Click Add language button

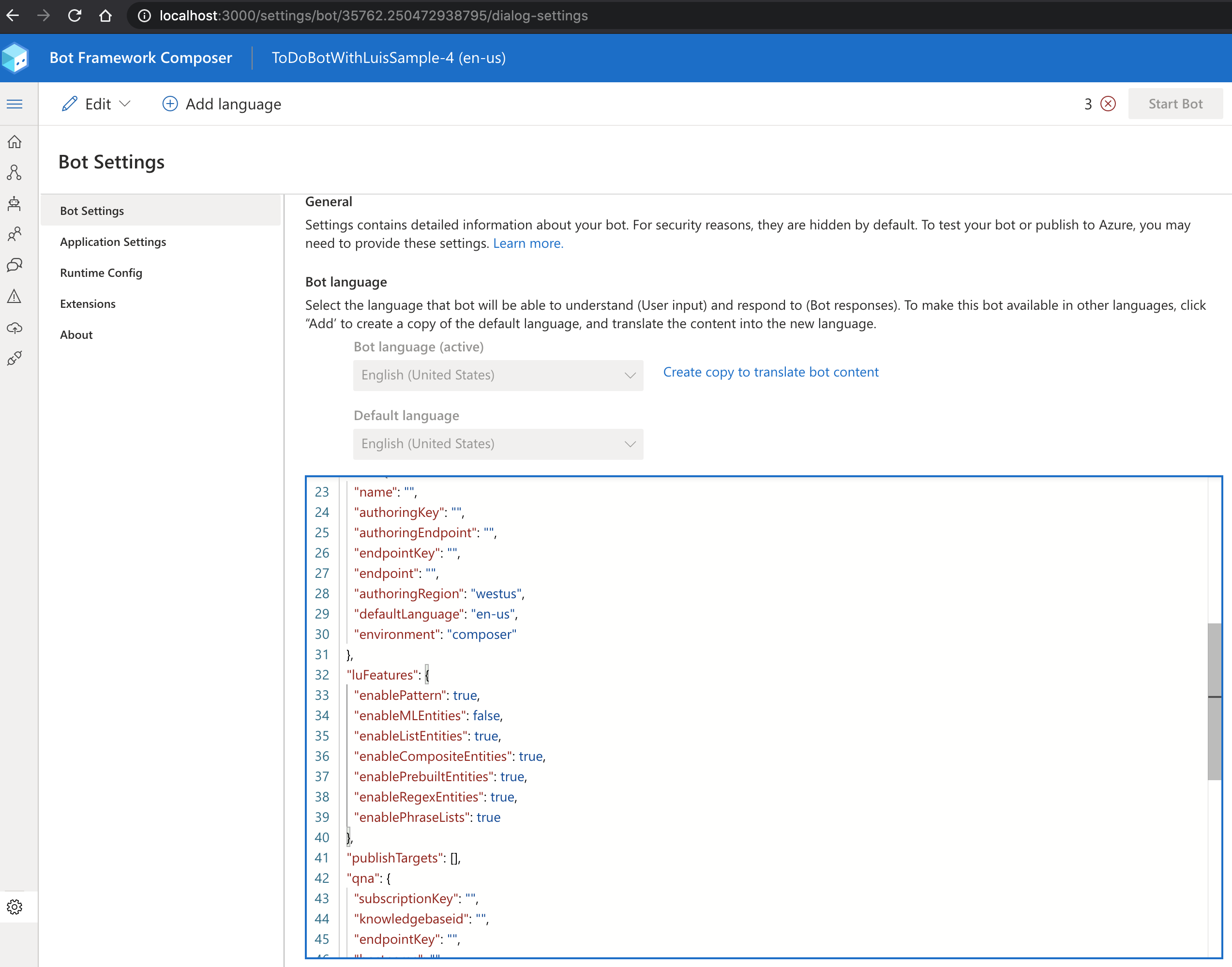pyautogui.click(x=221, y=104)
